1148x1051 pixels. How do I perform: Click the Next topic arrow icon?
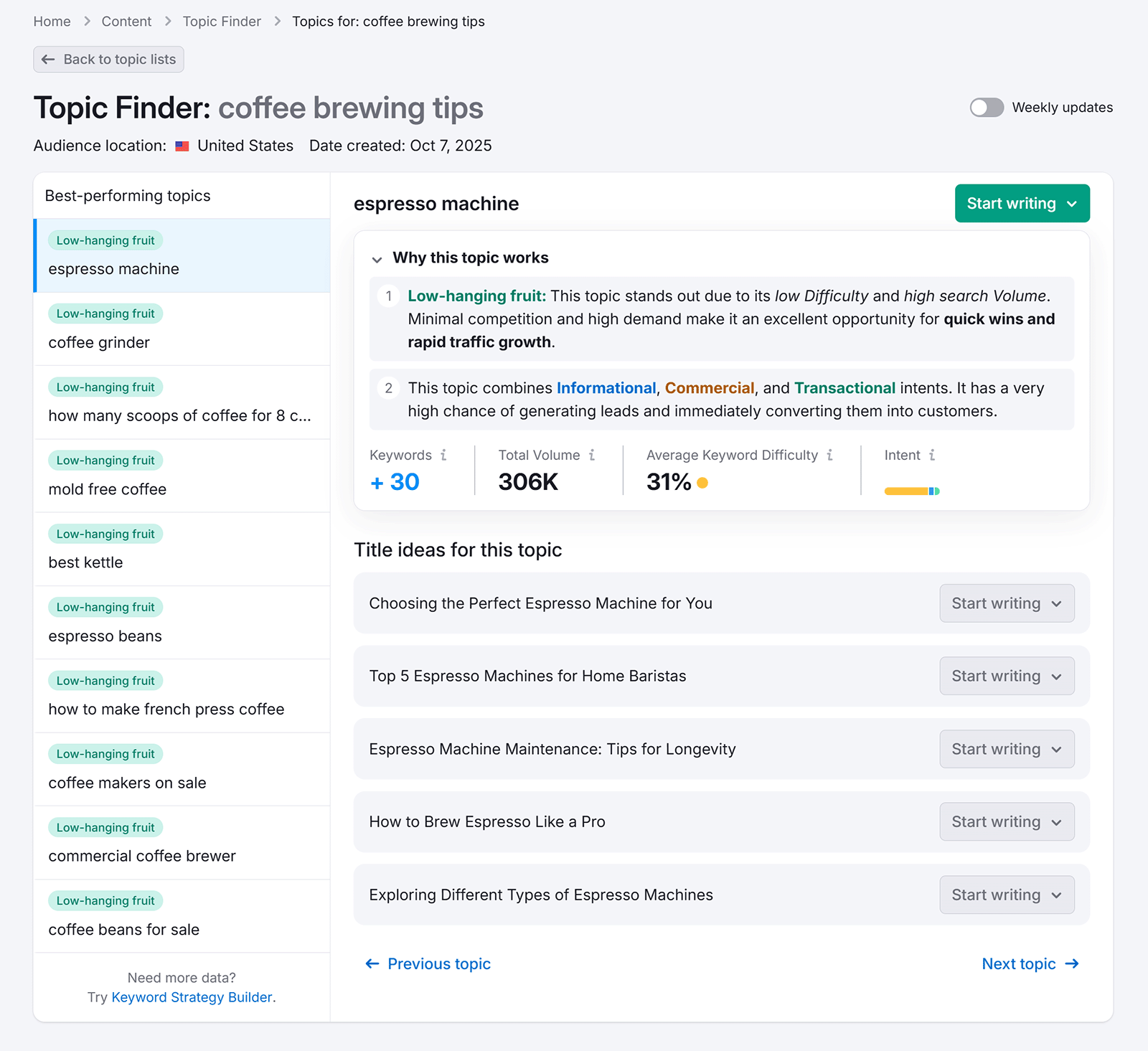point(1072,963)
